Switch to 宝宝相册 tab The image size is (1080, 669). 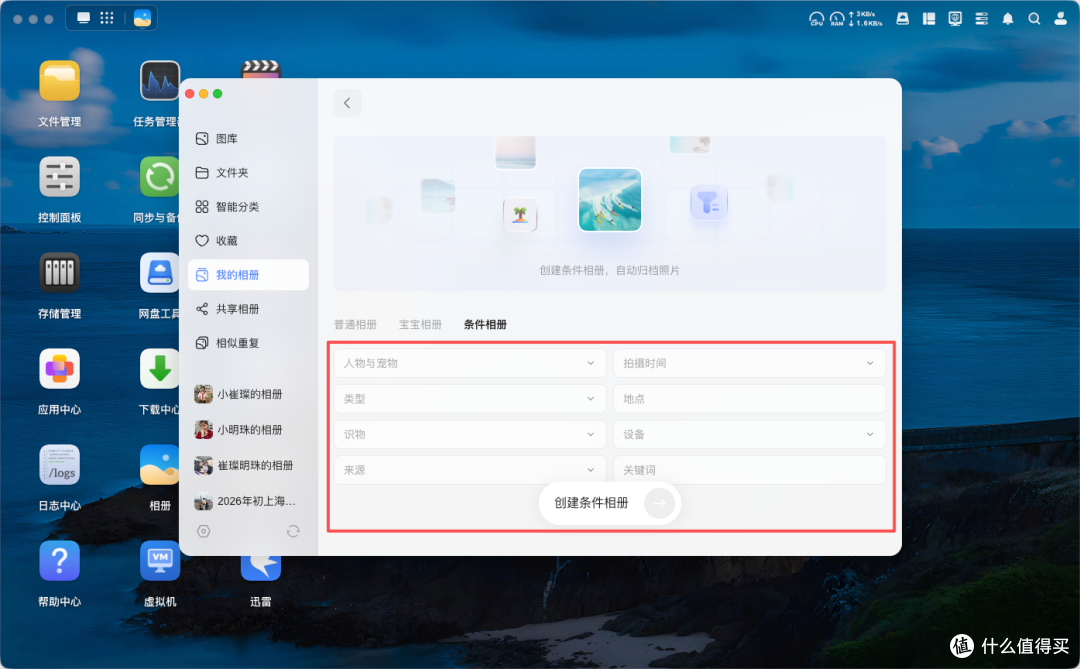[x=420, y=325]
